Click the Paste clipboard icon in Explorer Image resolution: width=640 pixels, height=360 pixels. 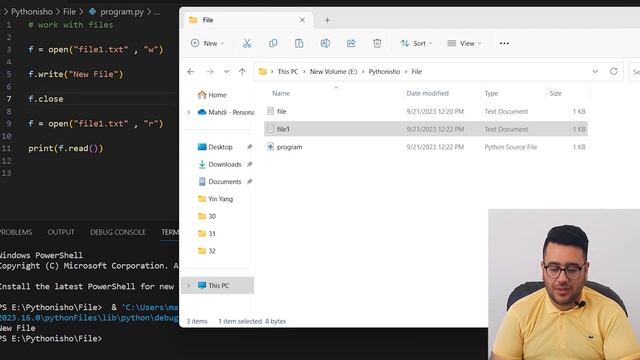pos(299,43)
